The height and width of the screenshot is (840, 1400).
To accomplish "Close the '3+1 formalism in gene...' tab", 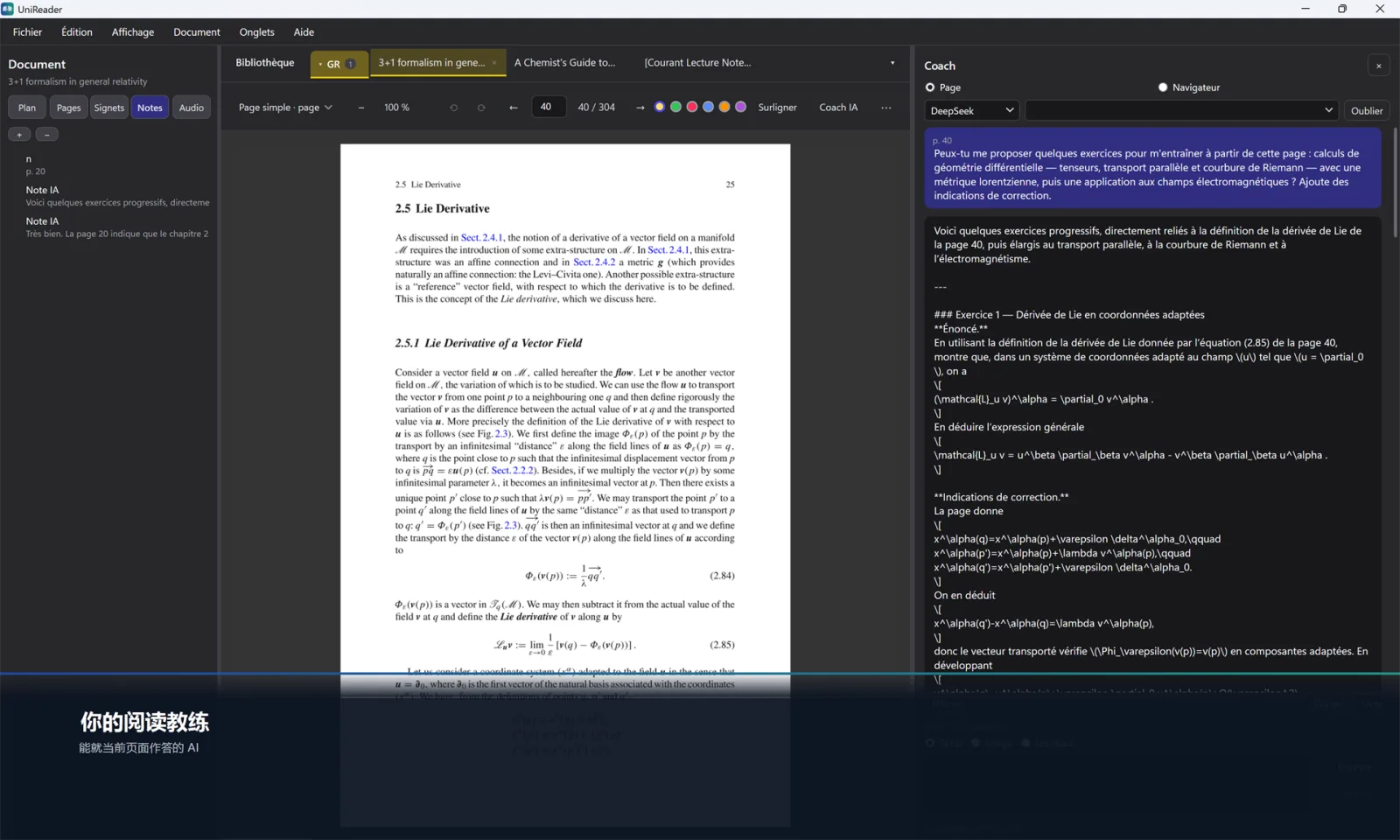I will click(x=494, y=63).
